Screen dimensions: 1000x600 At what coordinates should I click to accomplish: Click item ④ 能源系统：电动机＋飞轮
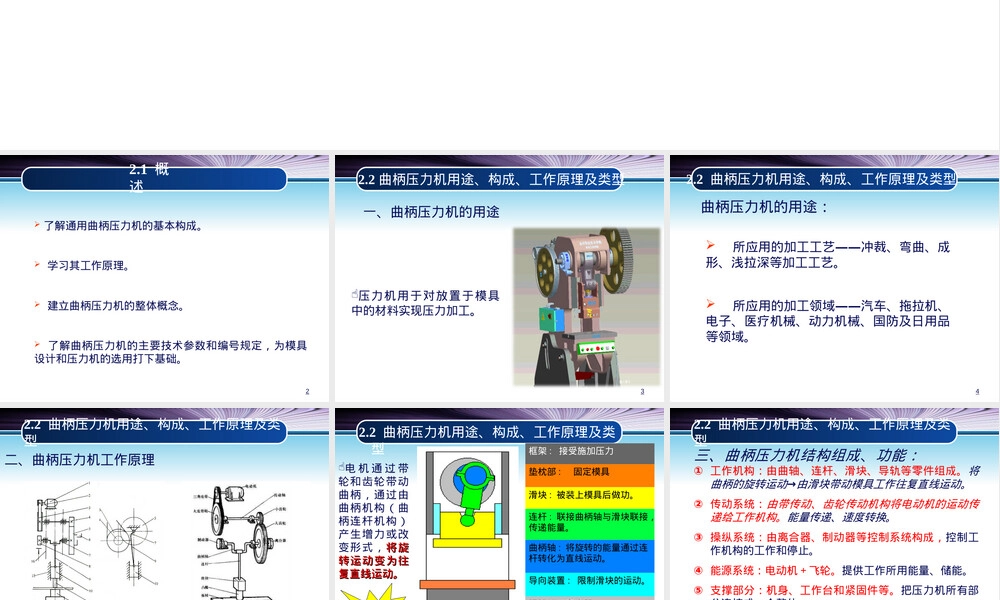[831, 571]
